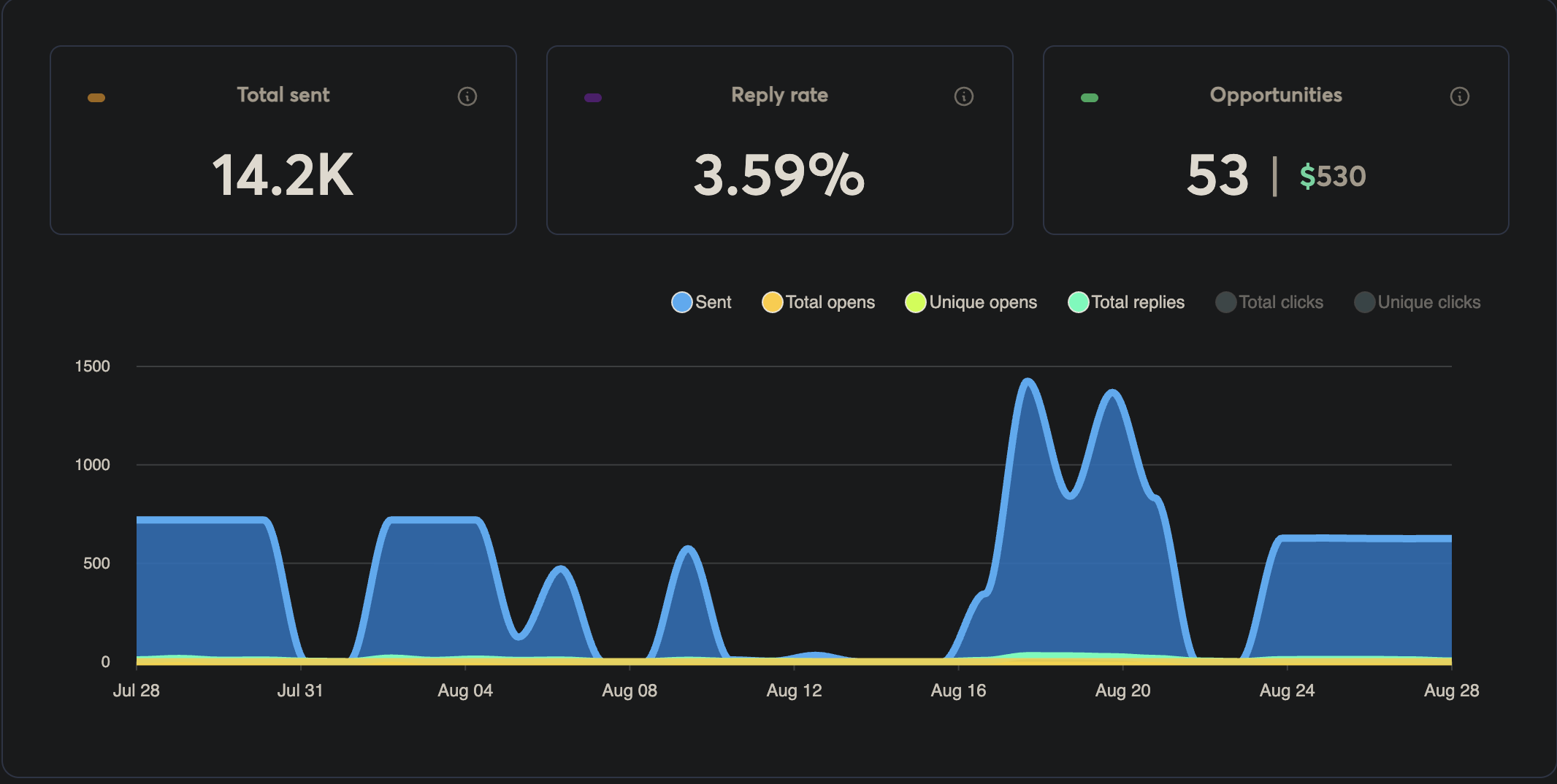The image size is (1557, 784).
Task: Click the highest Sent peak on the chart
Action: point(1028,382)
